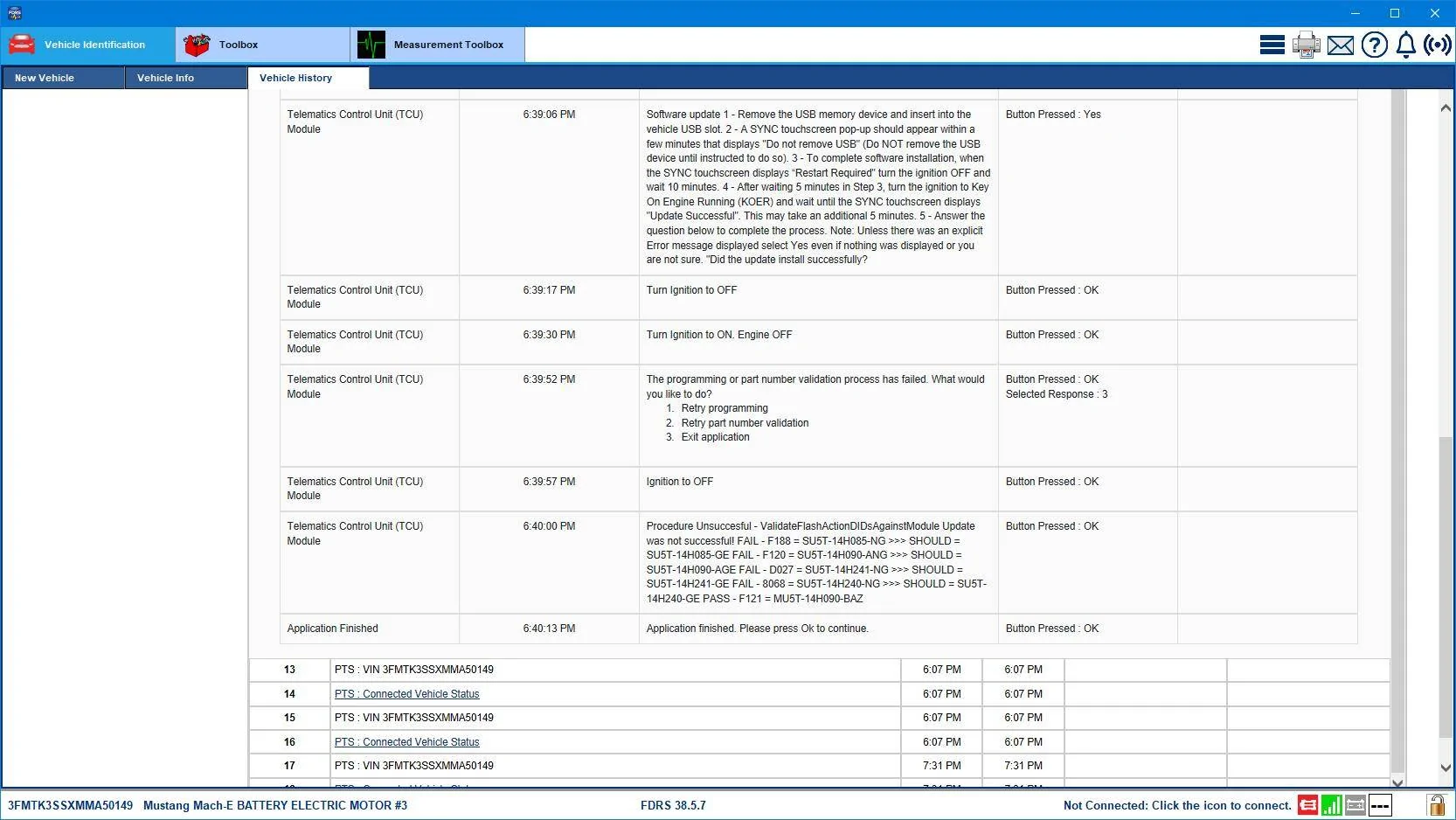The width and height of the screenshot is (1456, 820).
Task: Click the PTS VIN entry in row 17
Action: [x=413, y=766]
